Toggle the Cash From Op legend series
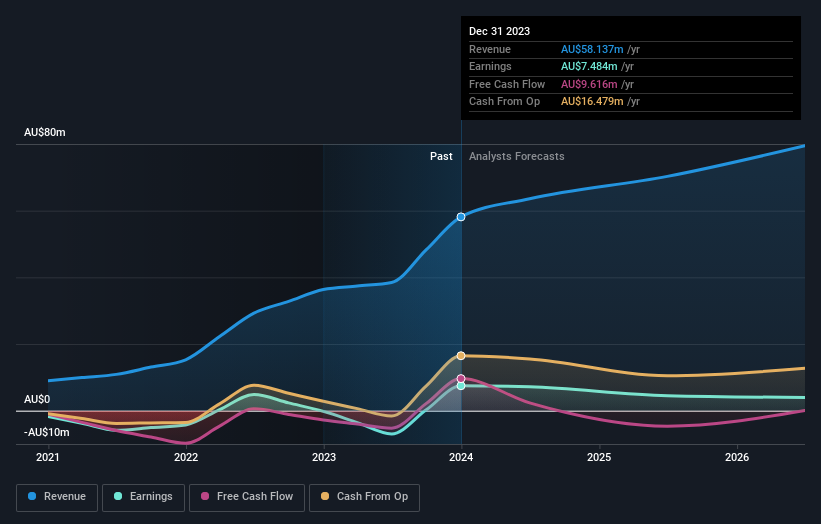The height and width of the screenshot is (524, 821). pyautogui.click(x=364, y=497)
